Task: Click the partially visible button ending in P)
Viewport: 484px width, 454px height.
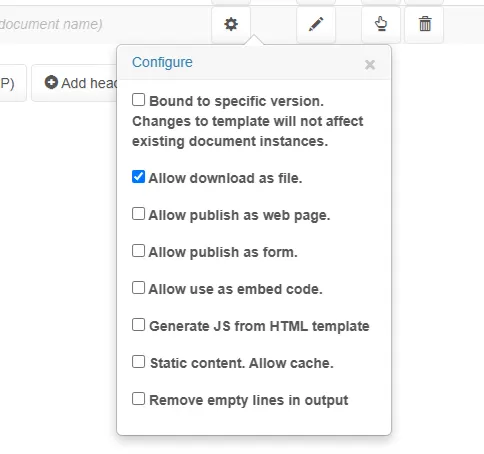Action: coord(13,83)
